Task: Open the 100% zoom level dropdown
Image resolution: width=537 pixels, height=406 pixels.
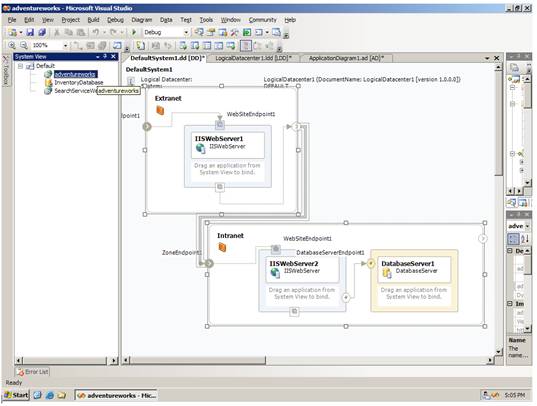Action: click(65, 45)
